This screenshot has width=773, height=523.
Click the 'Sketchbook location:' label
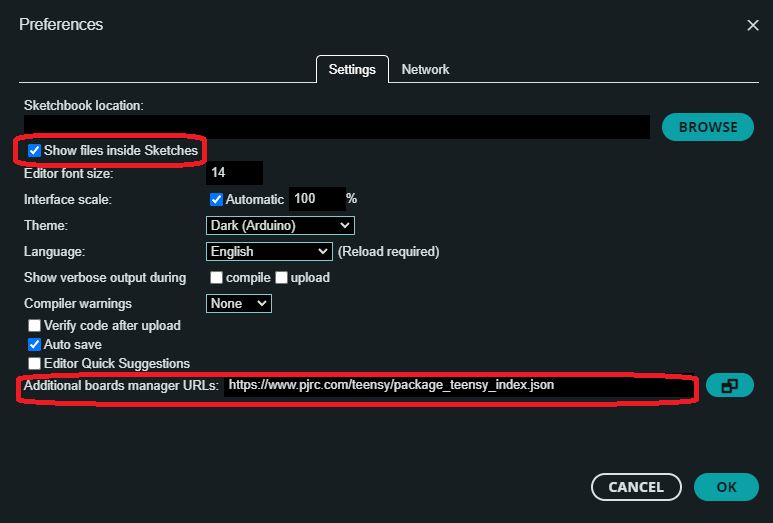click(x=84, y=105)
